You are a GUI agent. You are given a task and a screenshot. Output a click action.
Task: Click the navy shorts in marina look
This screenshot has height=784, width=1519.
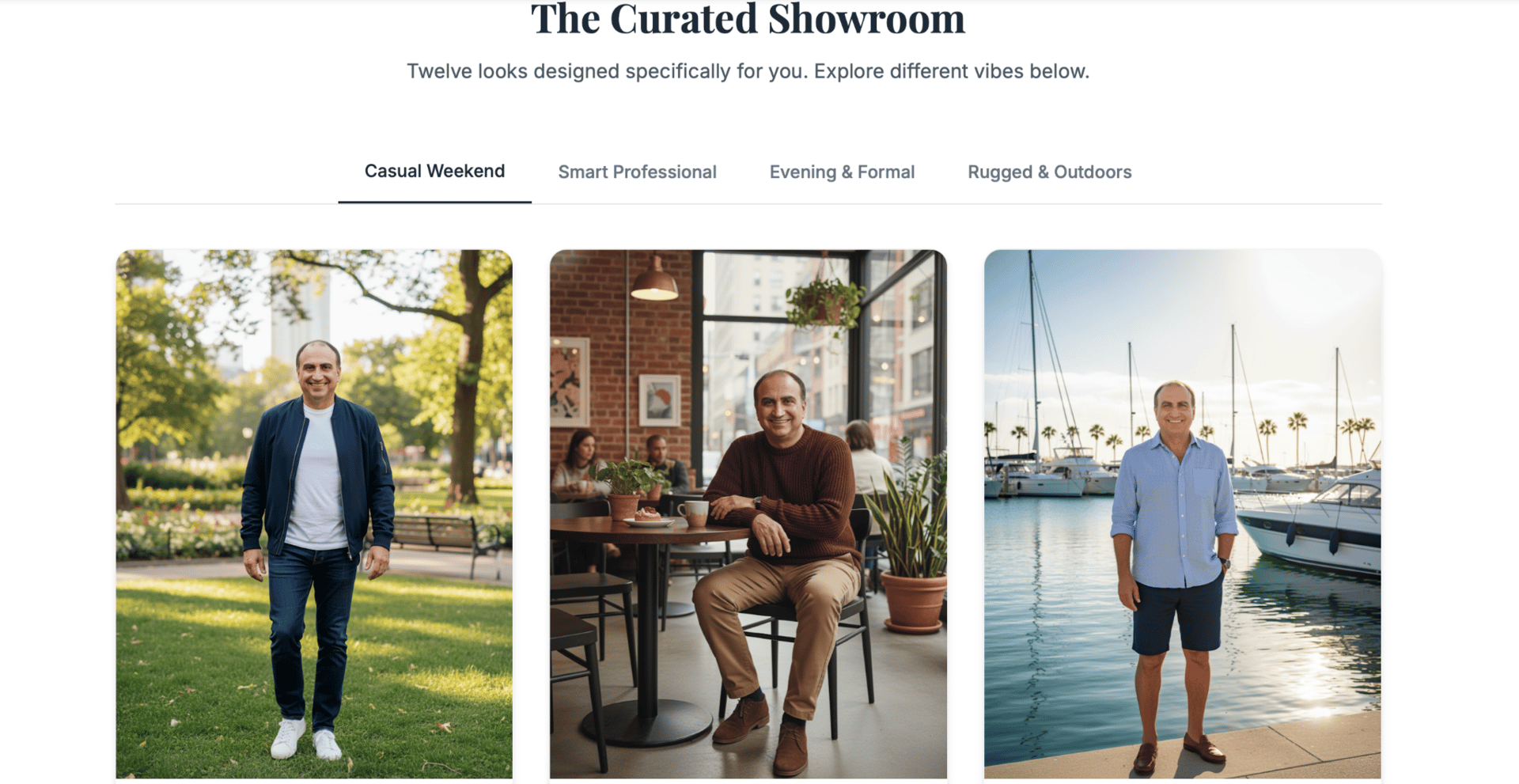pos(1177,615)
